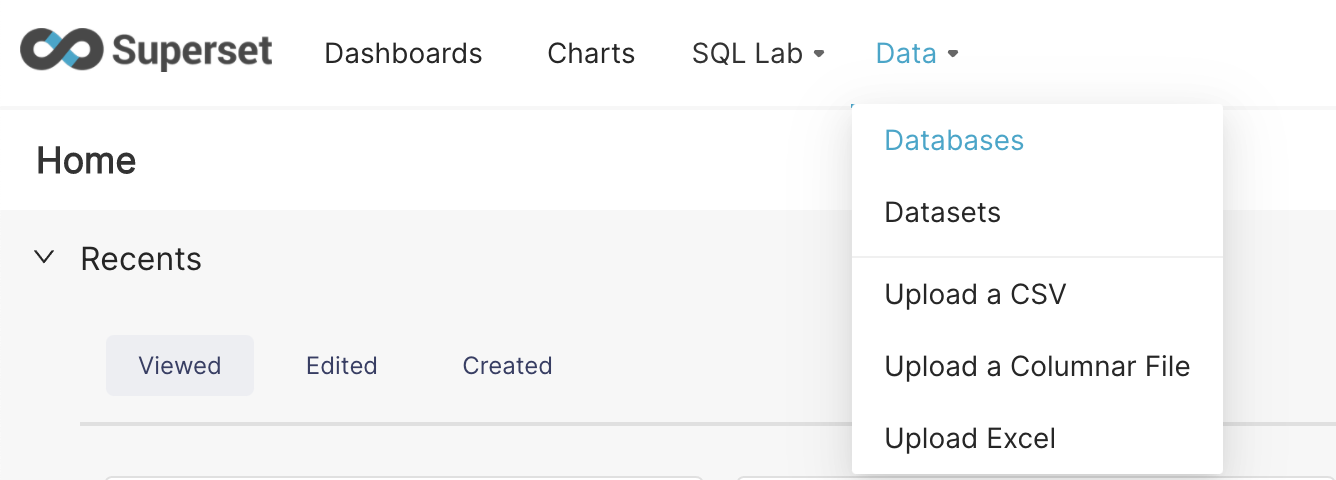The width and height of the screenshot is (1336, 480).
Task: Select Datasets from the Data dropdown
Action: pyautogui.click(x=942, y=212)
